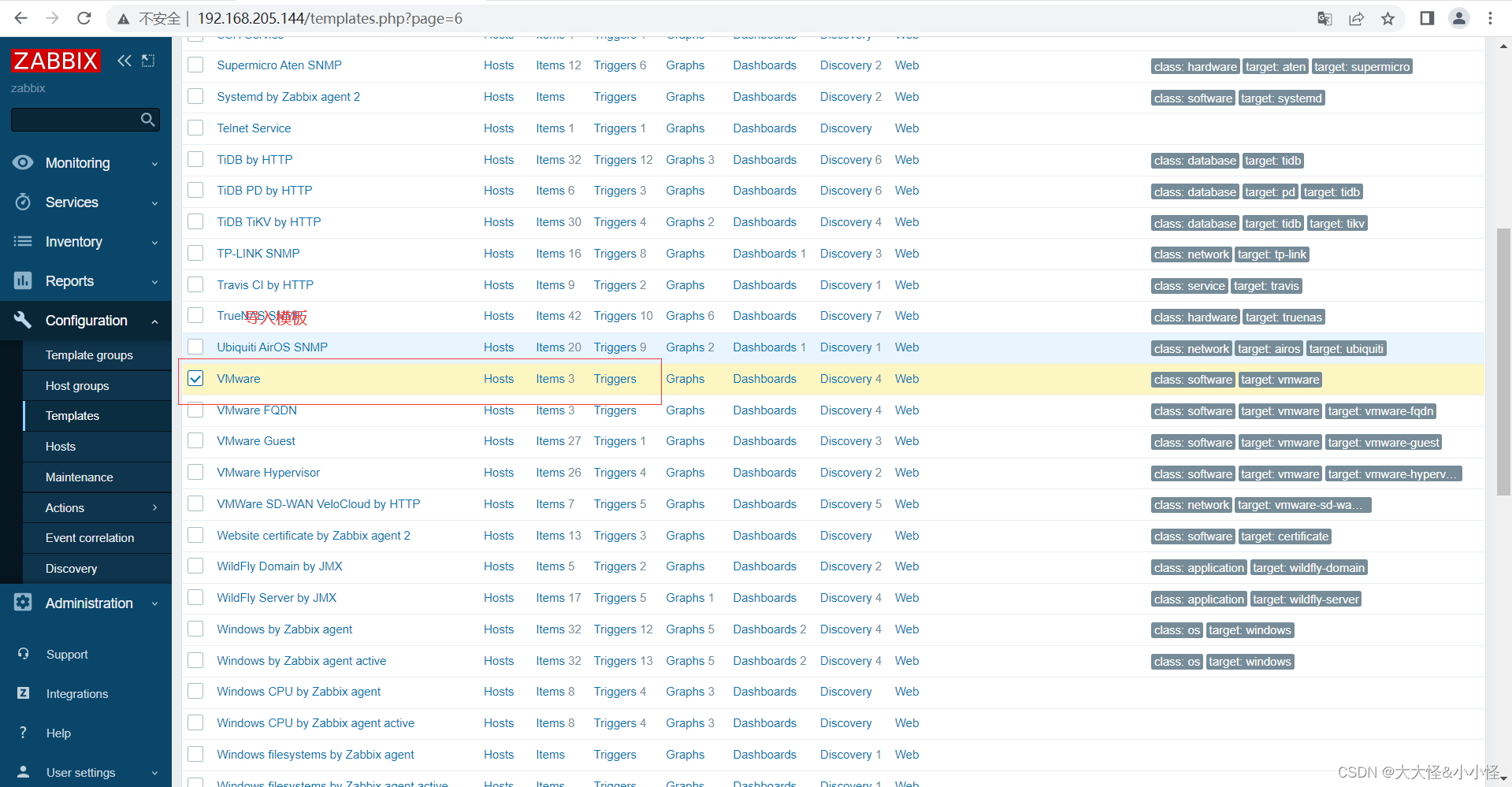Expand the User settings arrow
This screenshot has width=1512, height=787.
coord(154,774)
